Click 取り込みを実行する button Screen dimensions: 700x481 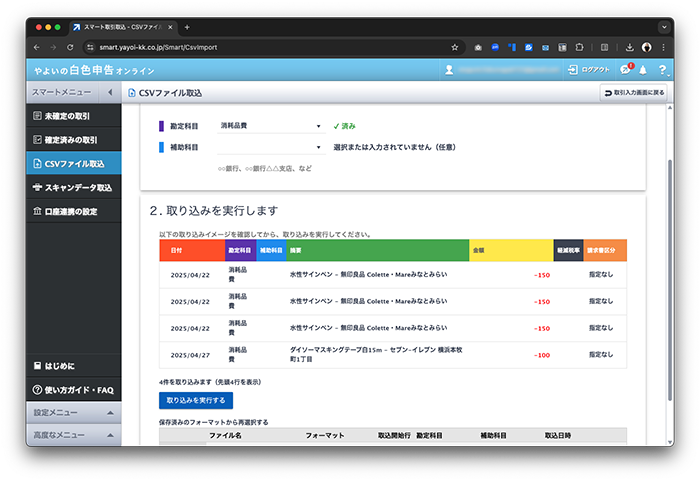[x=196, y=400]
